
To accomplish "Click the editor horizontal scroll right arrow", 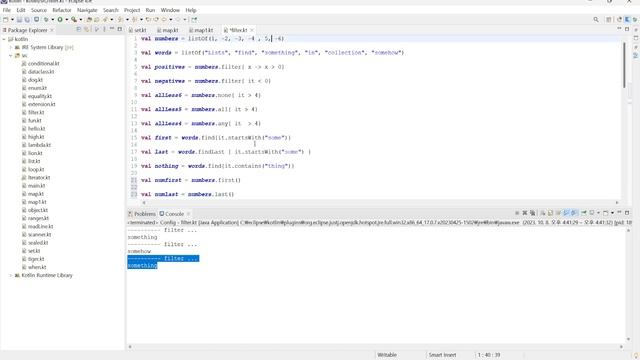I will tap(617, 202).
